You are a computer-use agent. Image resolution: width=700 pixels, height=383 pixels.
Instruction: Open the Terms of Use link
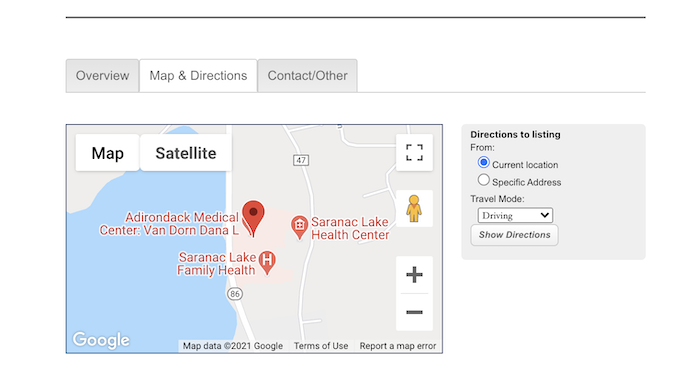click(321, 346)
